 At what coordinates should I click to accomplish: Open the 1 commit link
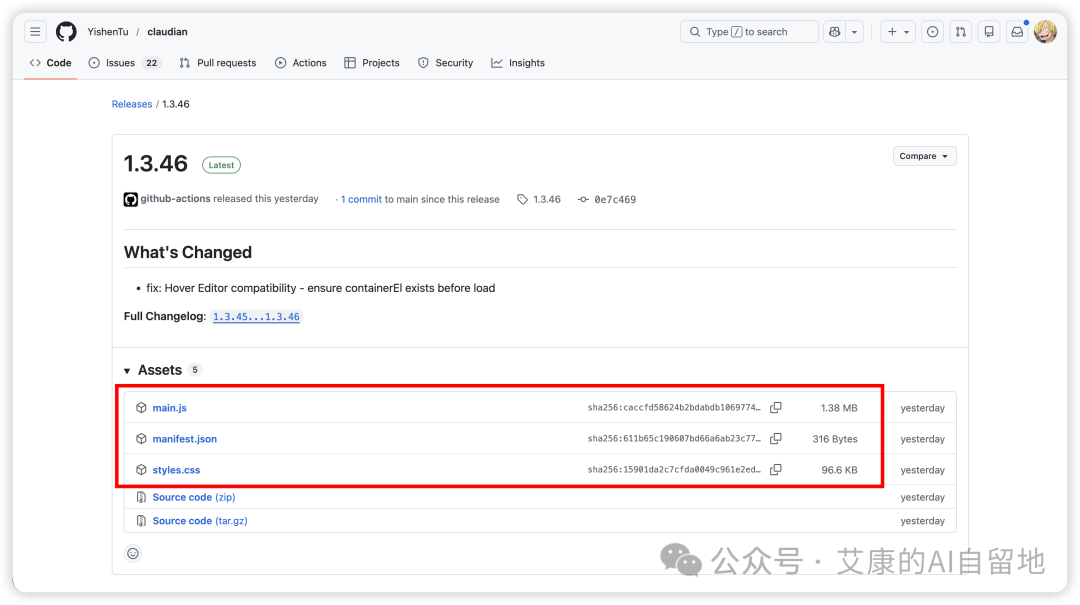361,199
